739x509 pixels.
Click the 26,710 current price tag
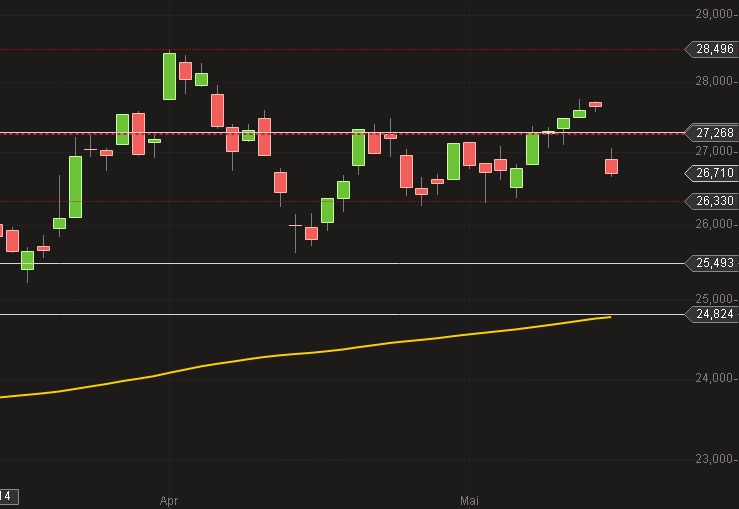click(x=712, y=173)
